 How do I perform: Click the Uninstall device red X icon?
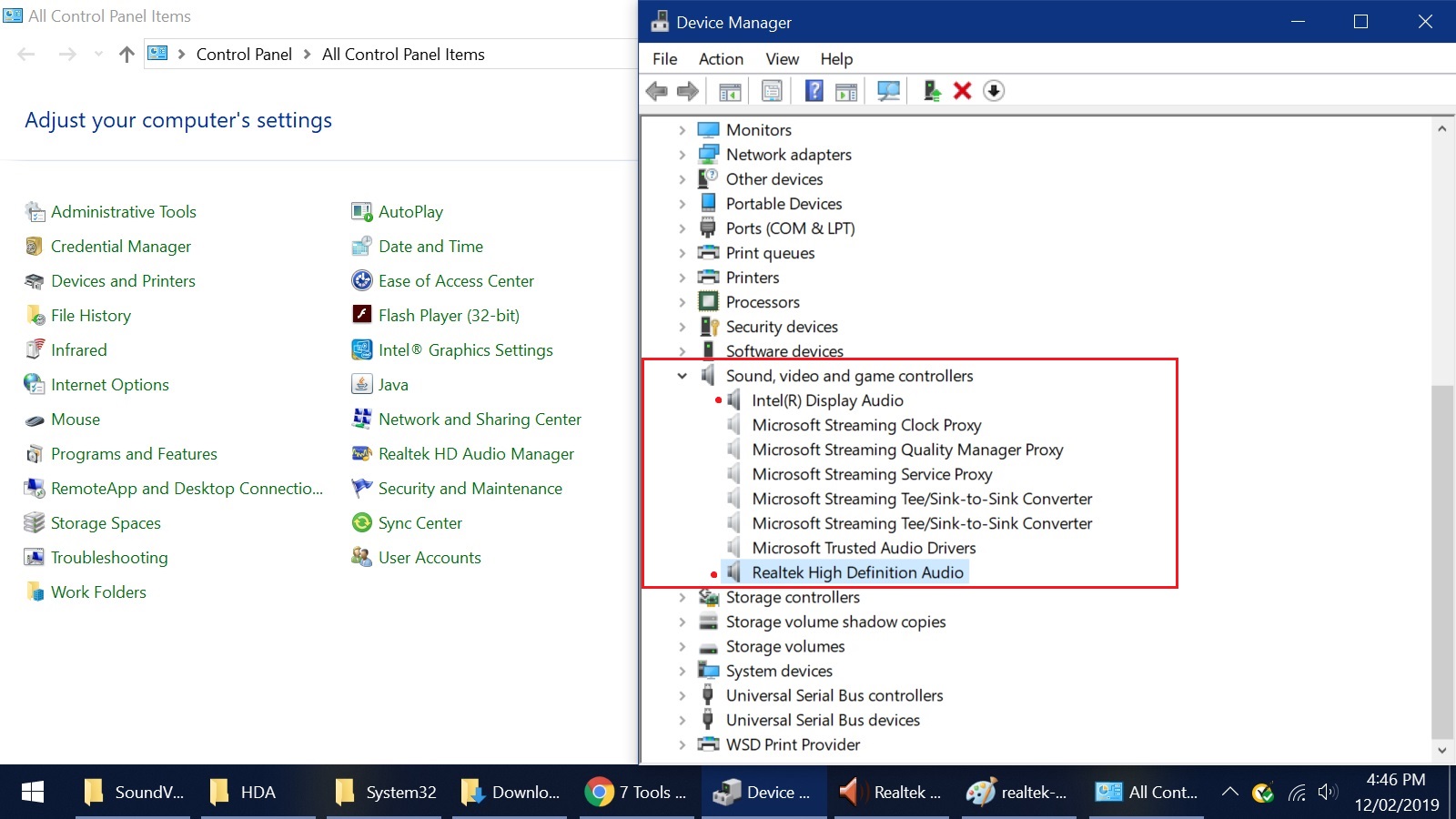[963, 90]
